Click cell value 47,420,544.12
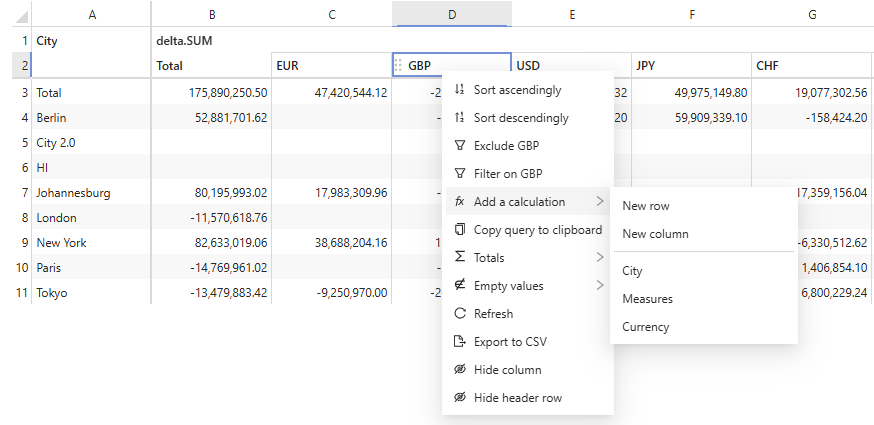874x425 pixels. (x=351, y=93)
